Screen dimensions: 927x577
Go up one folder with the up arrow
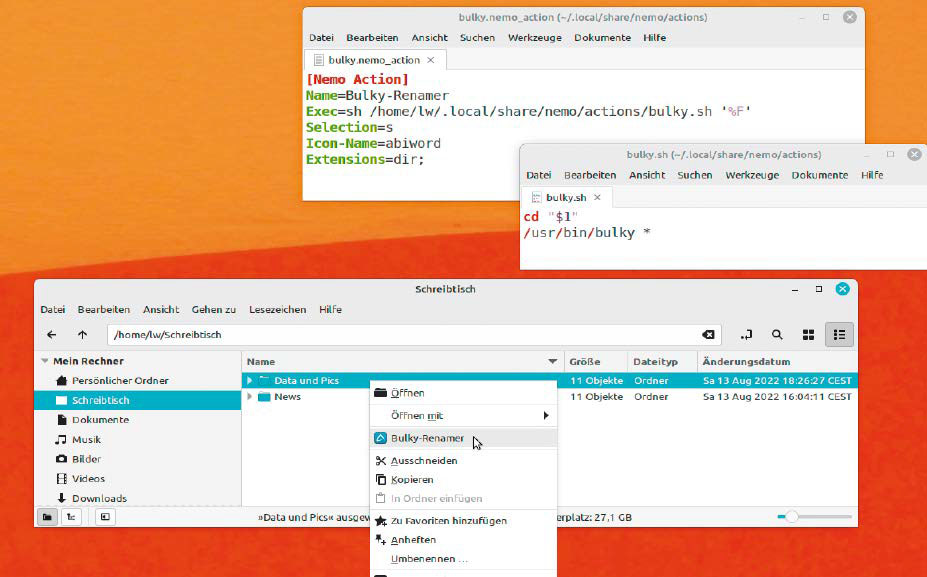[x=82, y=335]
